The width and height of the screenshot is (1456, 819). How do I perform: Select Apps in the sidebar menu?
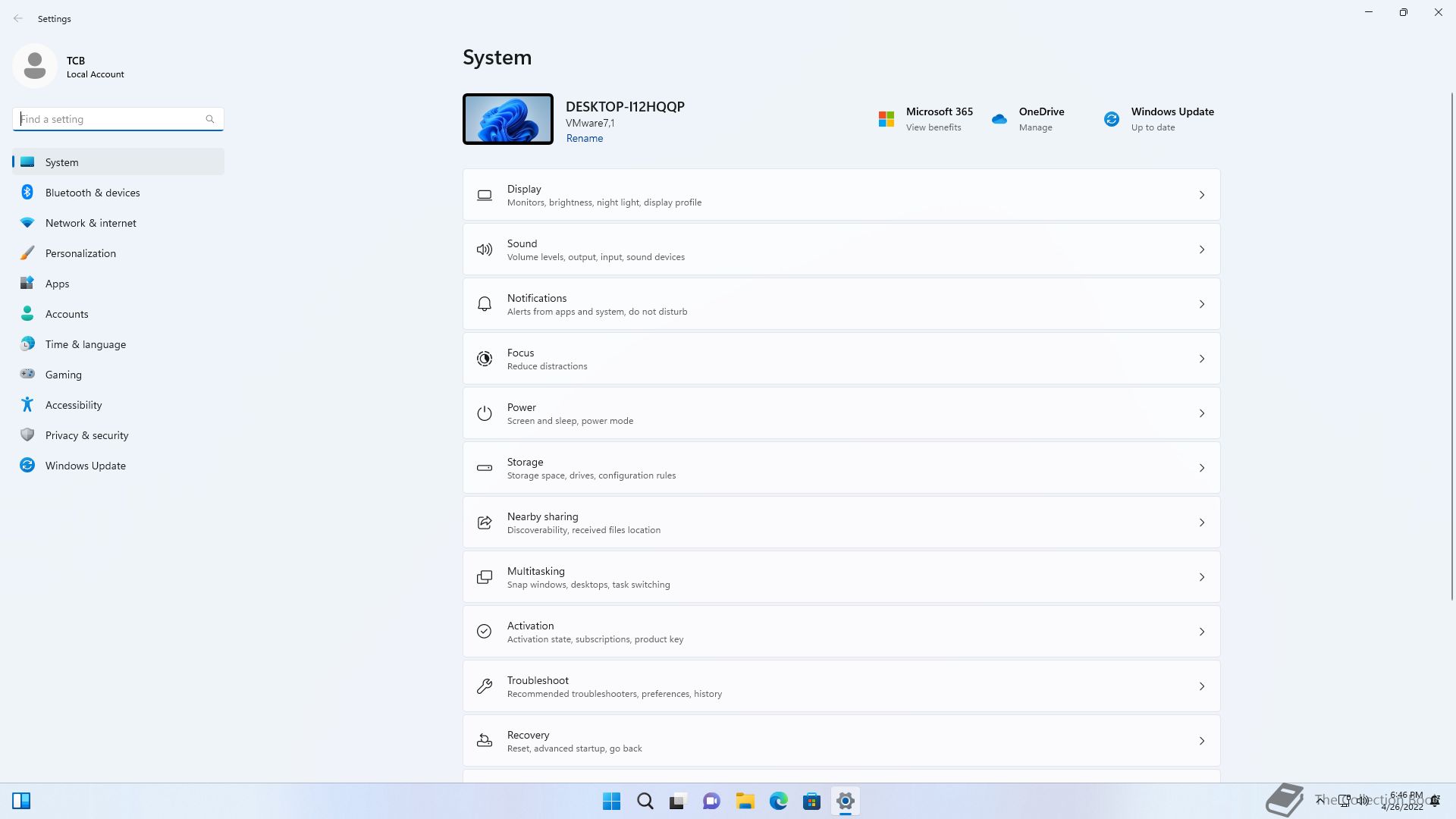coord(57,284)
